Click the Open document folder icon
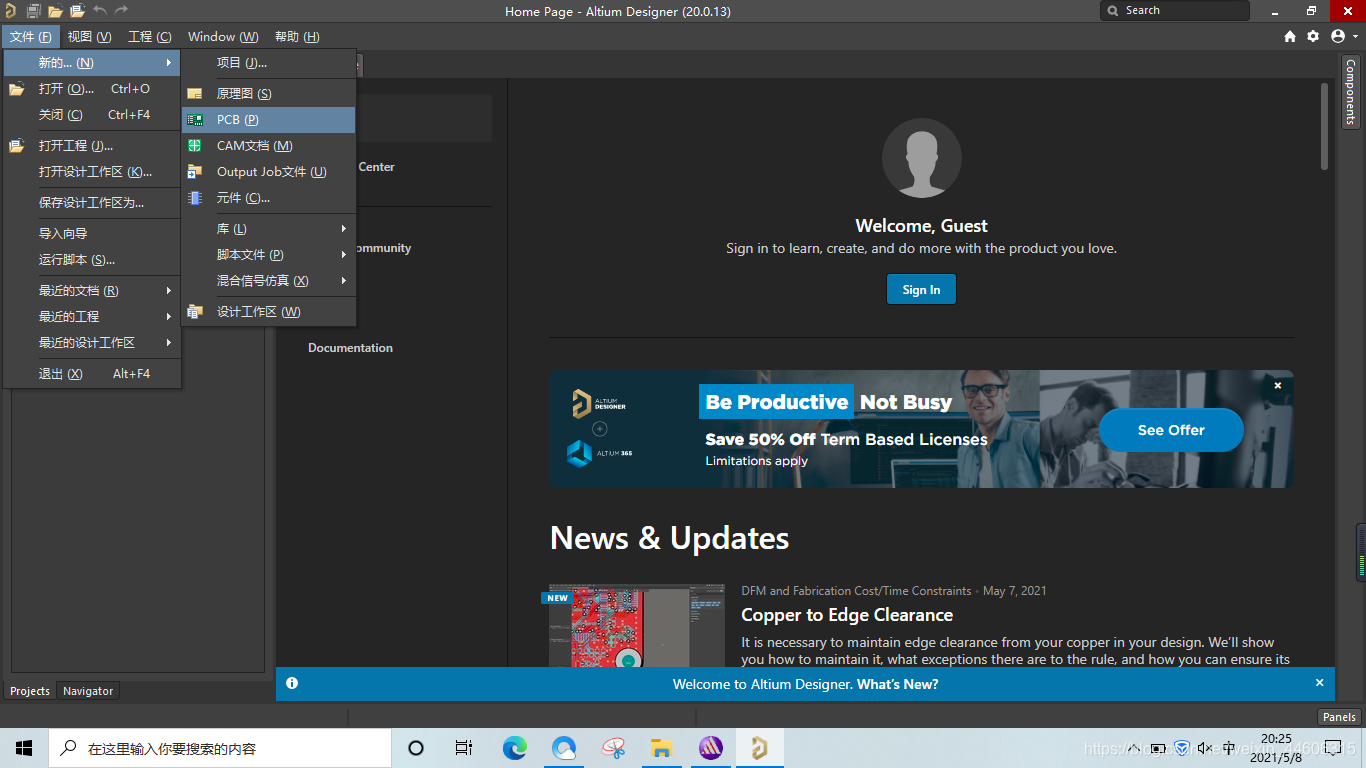The height and width of the screenshot is (768, 1366). click(55, 11)
